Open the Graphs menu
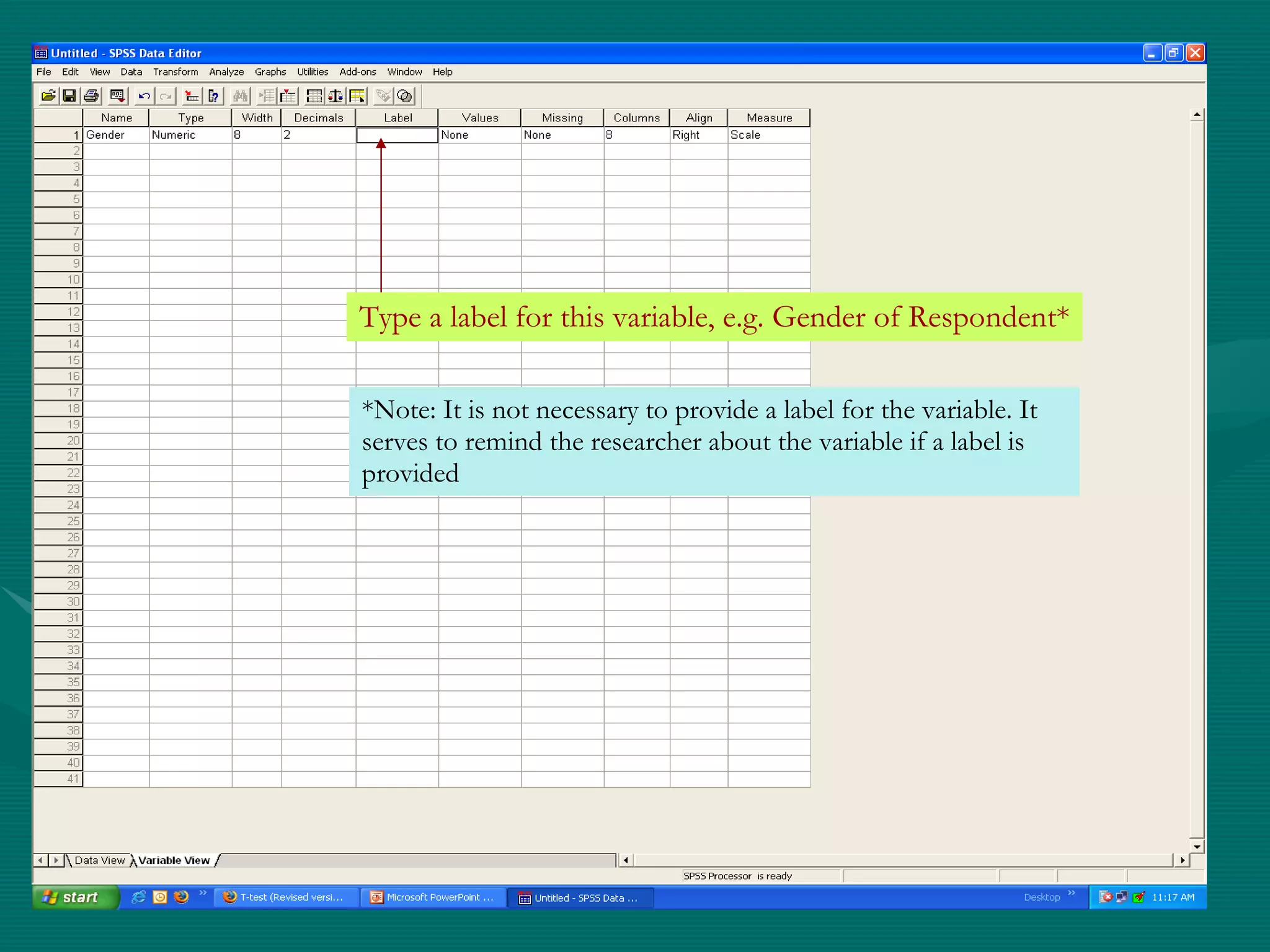The width and height of the screenshot is (1270, 952). 270,72
